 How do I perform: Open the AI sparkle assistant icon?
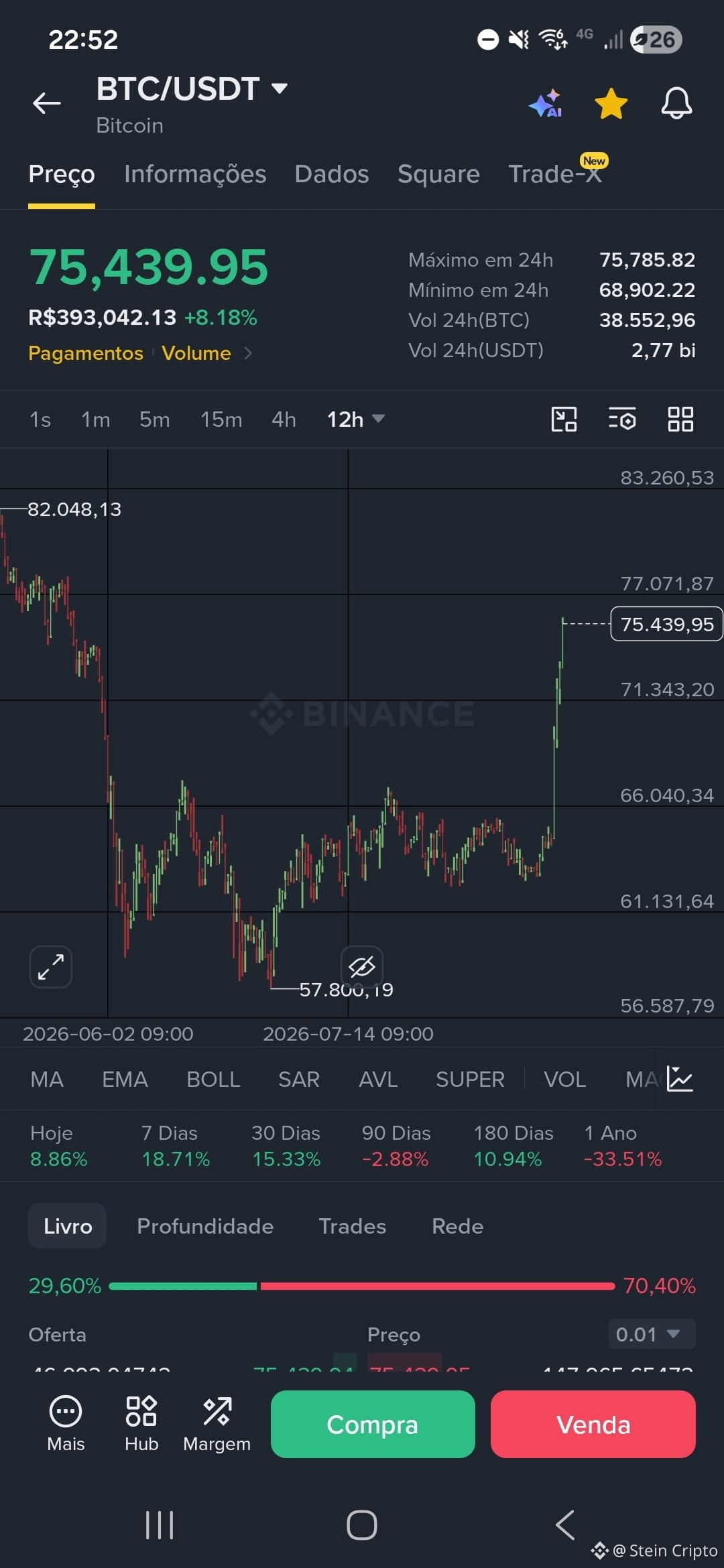(545, 103)
